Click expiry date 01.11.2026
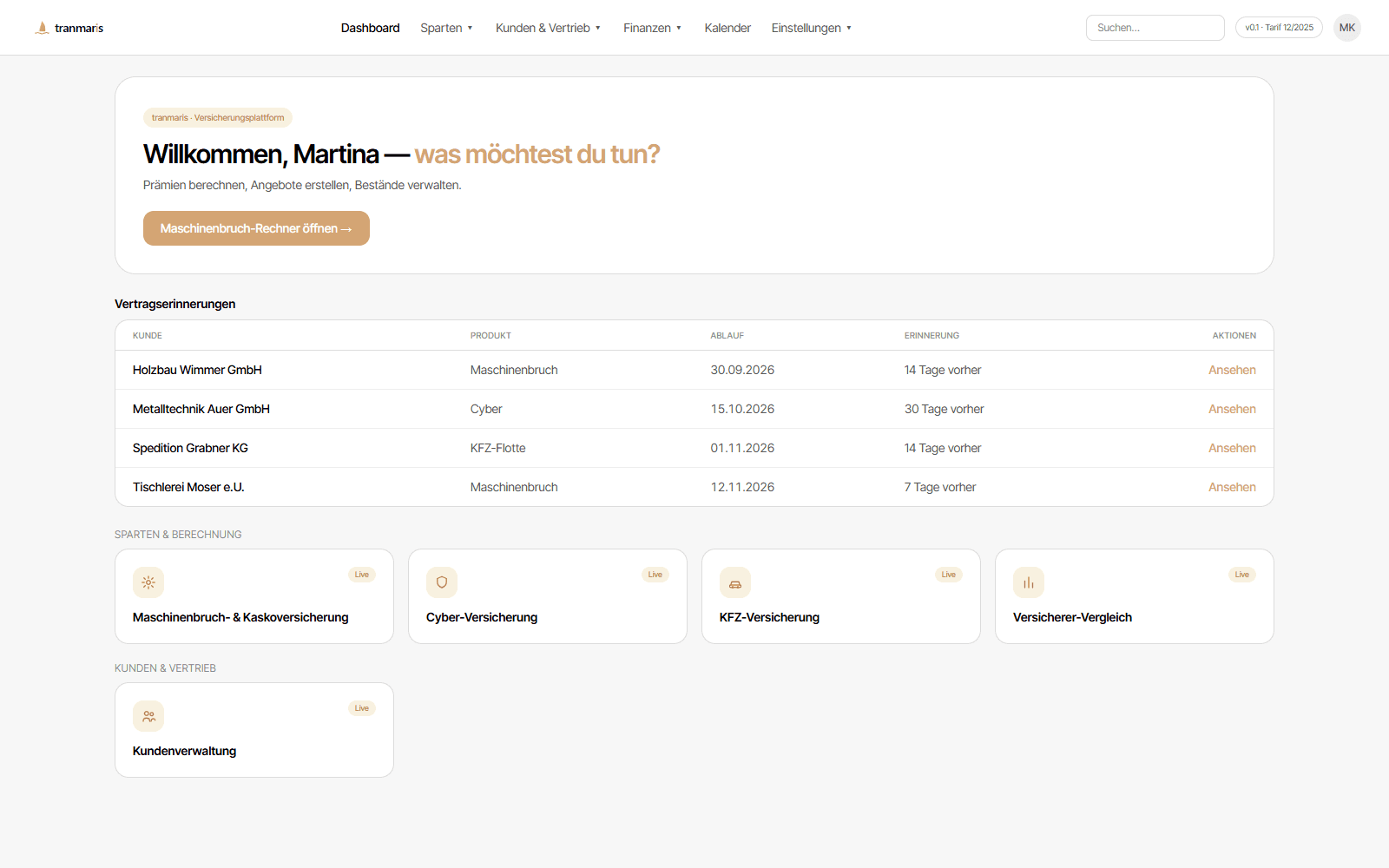This screenshot has width=1389, height=868. (x=742, y=448)
